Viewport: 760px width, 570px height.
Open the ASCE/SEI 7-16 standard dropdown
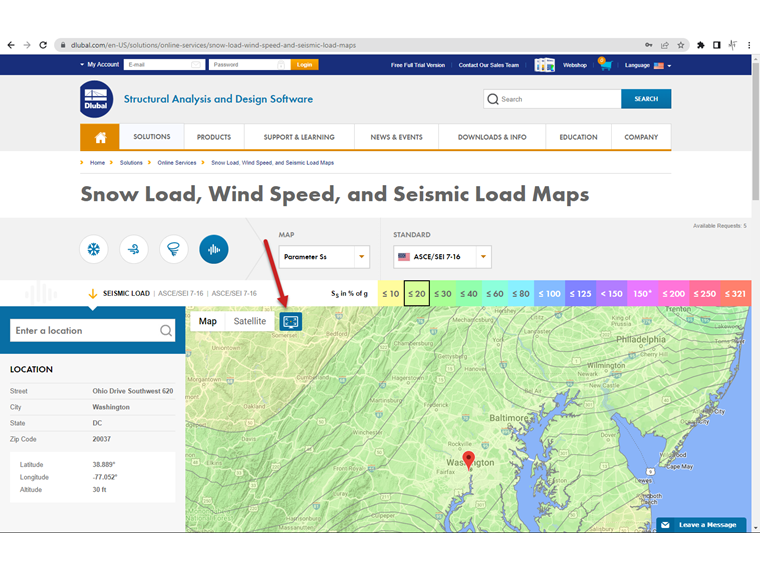(x=442, y=257)
